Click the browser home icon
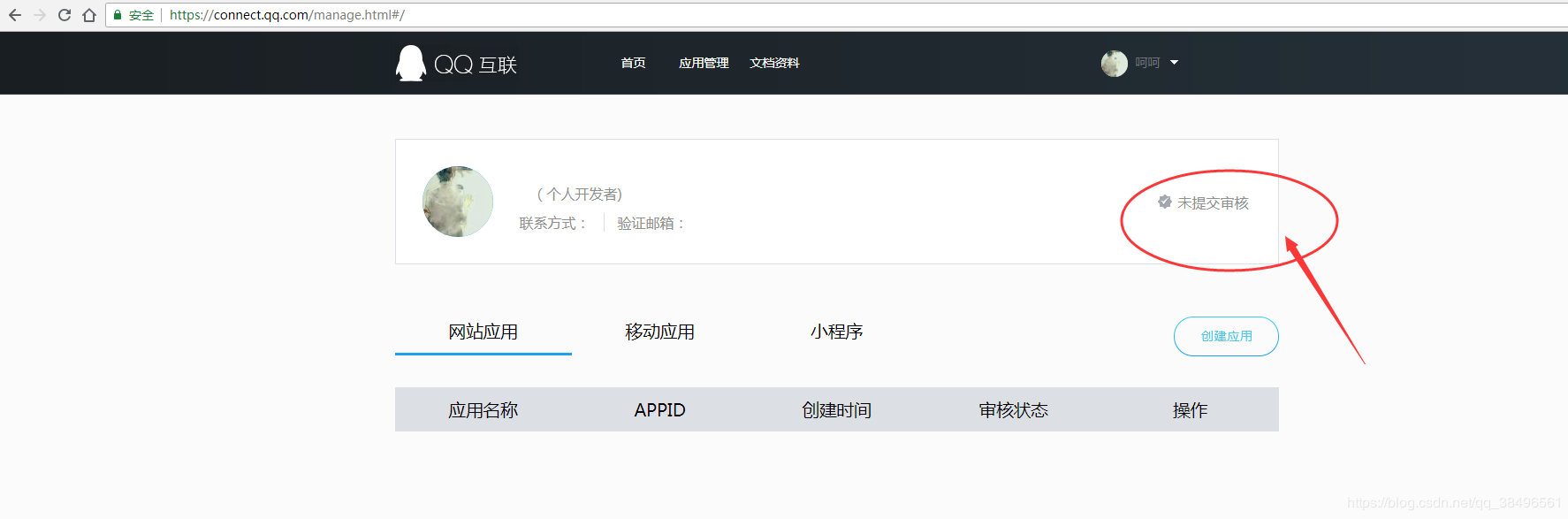Image resolution: width=1568 pixels, height=519 pixels. pos(89,15)
